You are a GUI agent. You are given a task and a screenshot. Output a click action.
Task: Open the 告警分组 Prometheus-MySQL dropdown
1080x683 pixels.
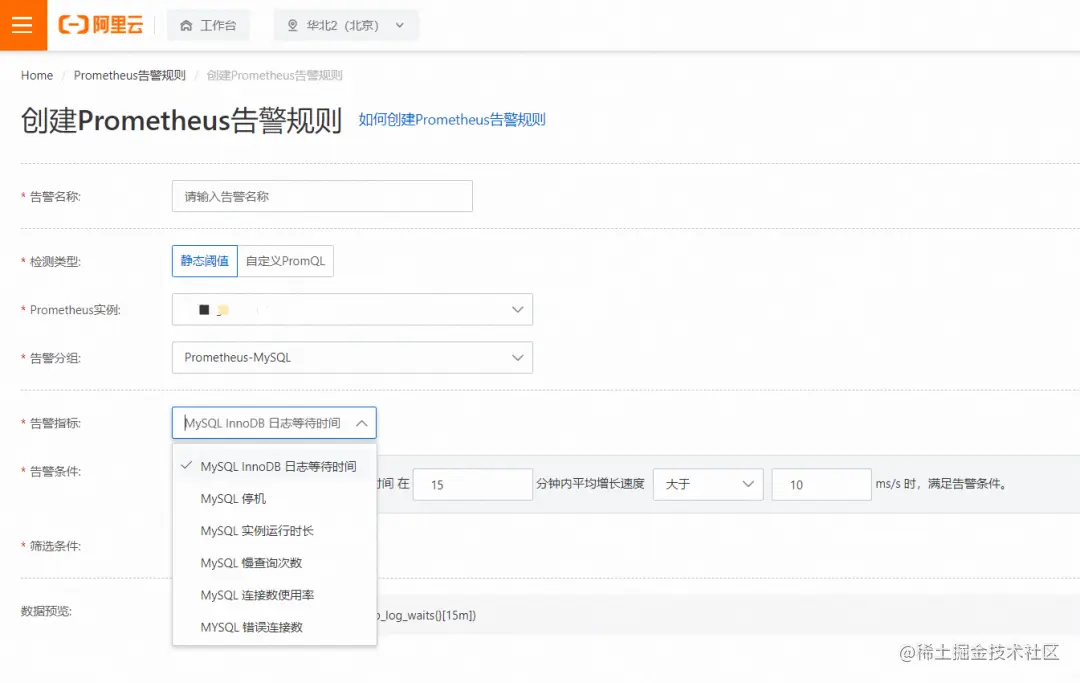pos(352,357)
